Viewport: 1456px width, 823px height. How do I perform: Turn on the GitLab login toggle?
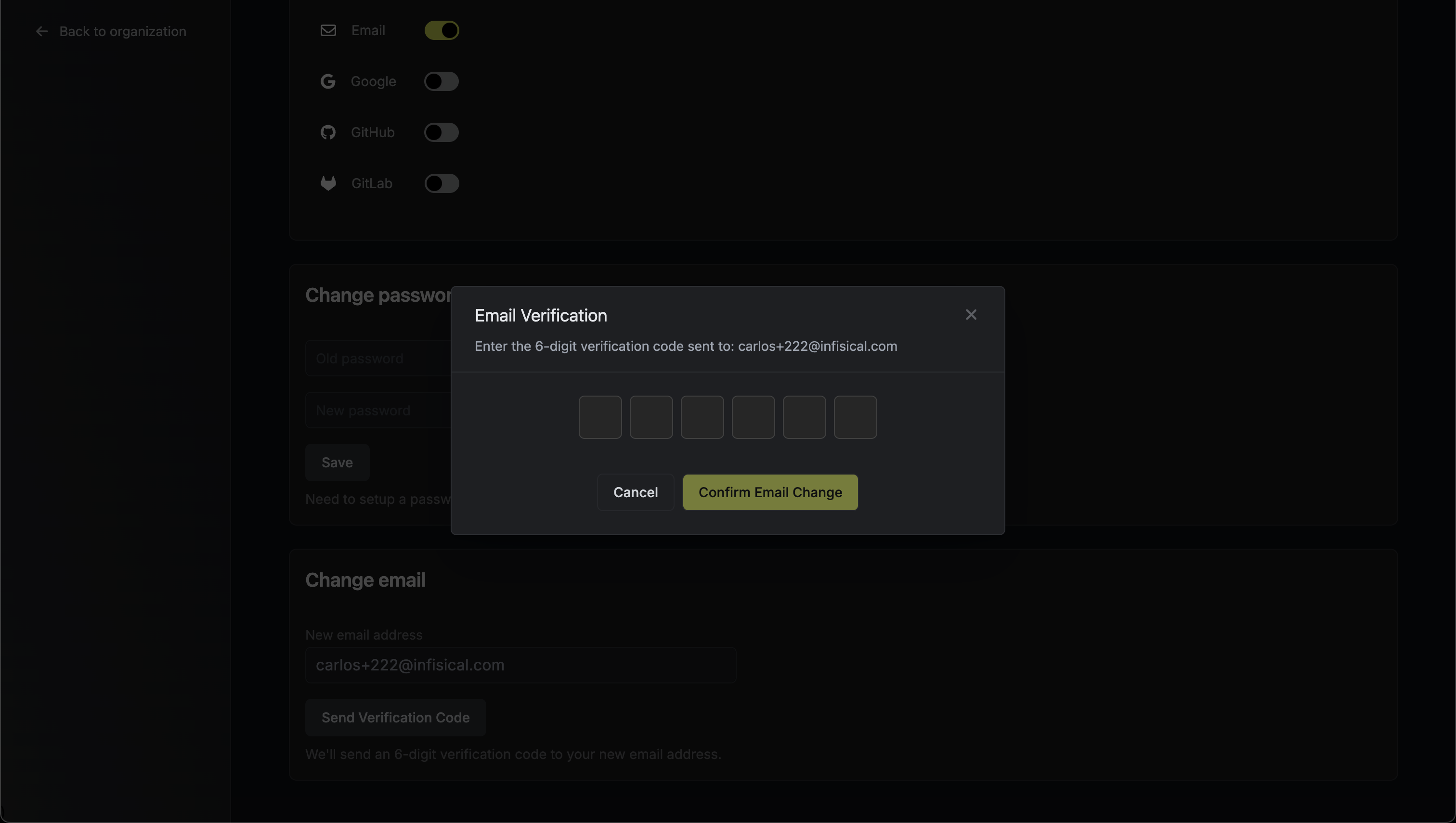(x=442, y=183)
